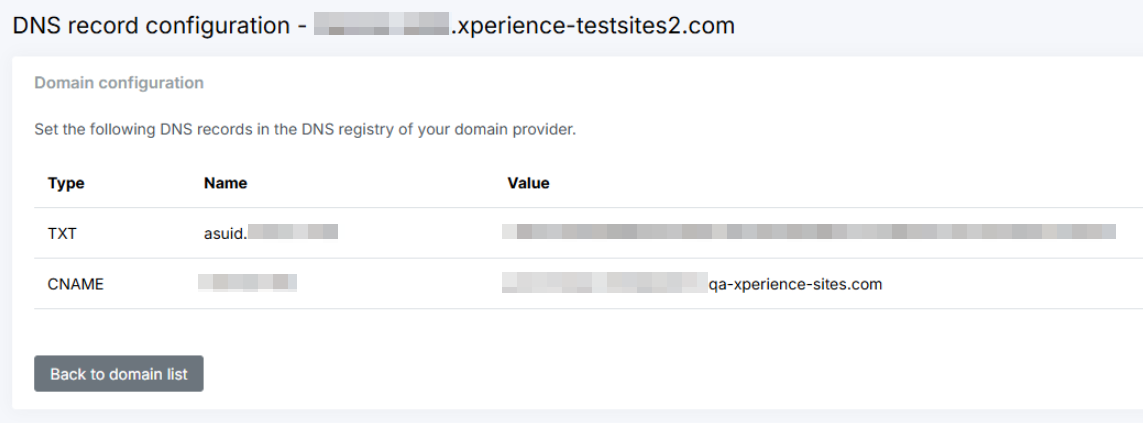Click the blurred TXT record value
The height and width of the screenshot is (423, 1143).
[808, 233]
